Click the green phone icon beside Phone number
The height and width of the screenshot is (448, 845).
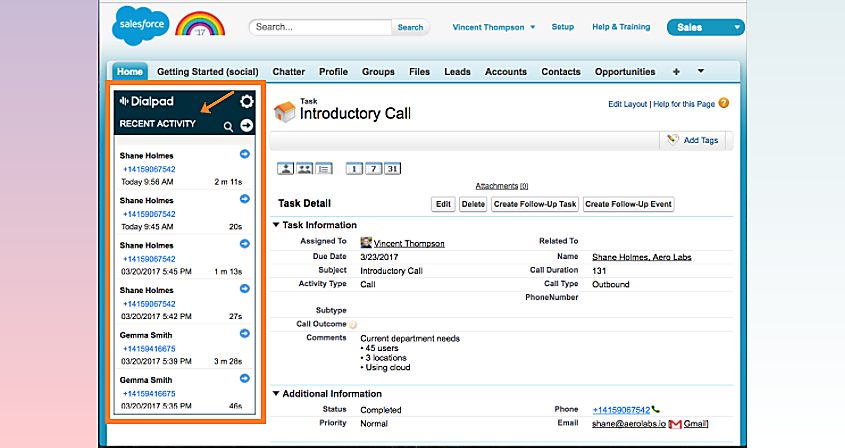(655, 410)
